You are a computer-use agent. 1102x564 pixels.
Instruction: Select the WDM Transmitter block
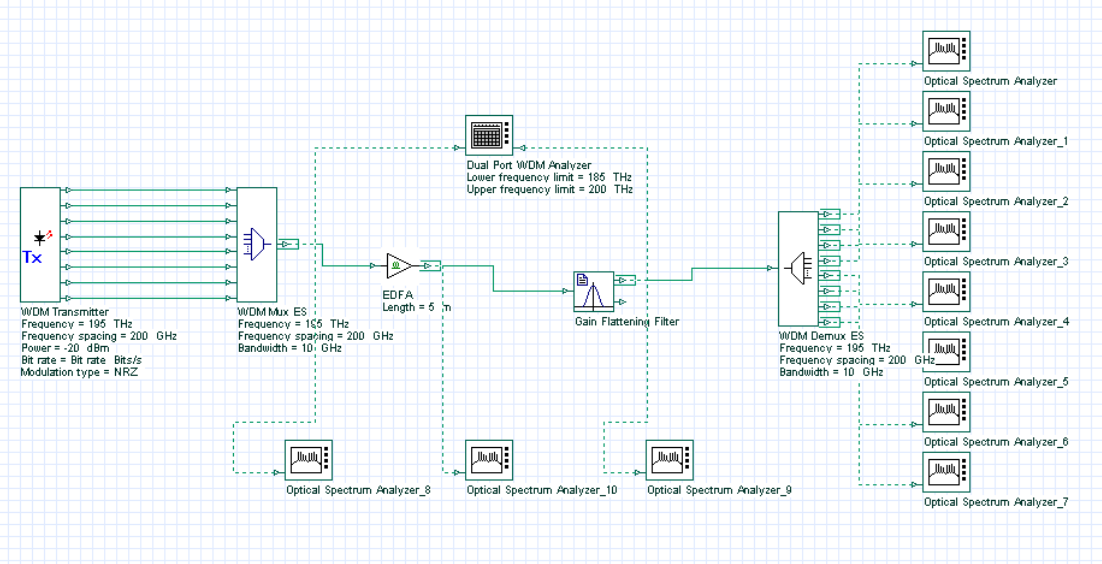(x=40, y=244)
